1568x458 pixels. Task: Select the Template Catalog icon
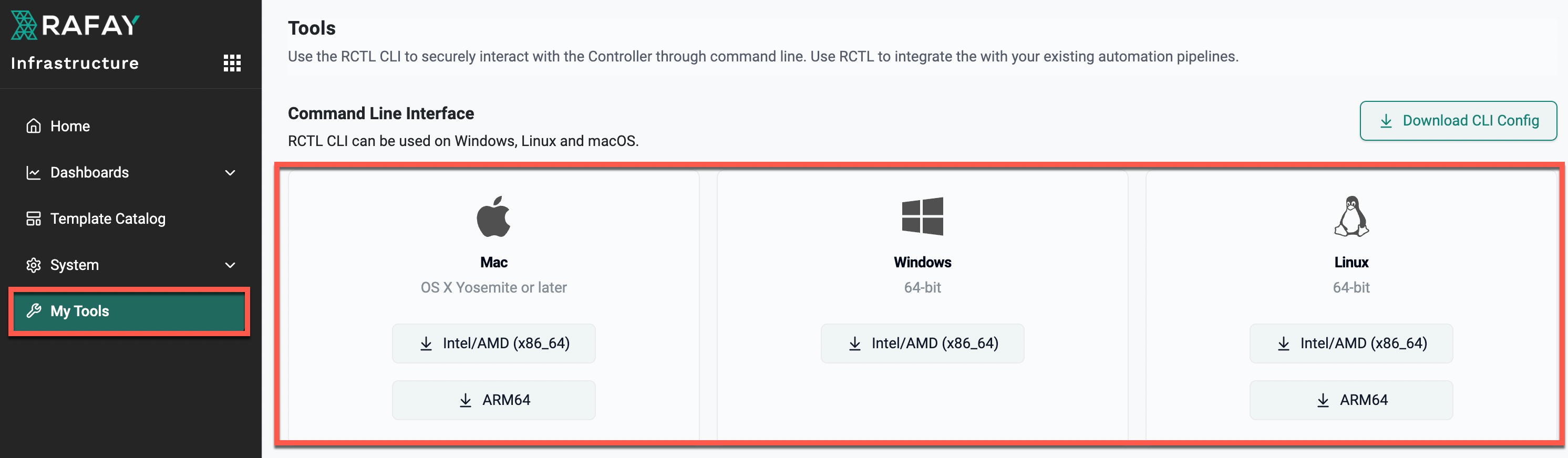[34, 218]
